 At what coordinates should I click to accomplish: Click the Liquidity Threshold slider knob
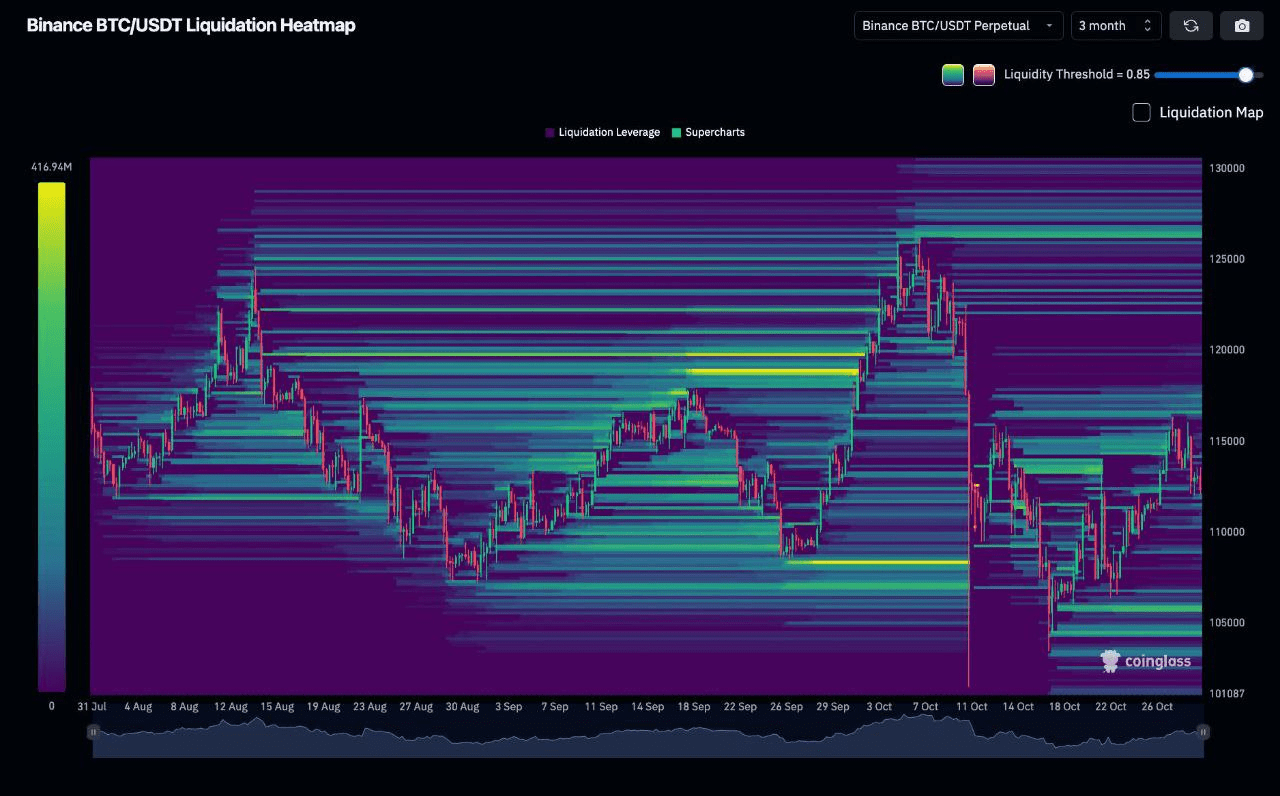click(x=1245, y=75)
